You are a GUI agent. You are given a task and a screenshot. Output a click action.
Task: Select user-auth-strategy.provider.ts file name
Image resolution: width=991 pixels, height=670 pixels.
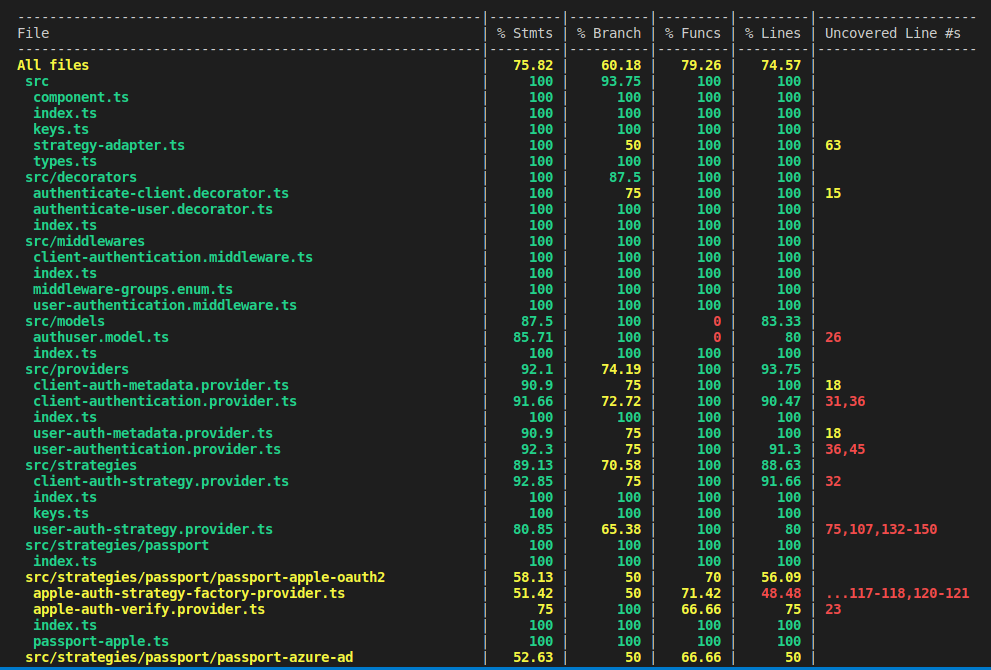153,530
